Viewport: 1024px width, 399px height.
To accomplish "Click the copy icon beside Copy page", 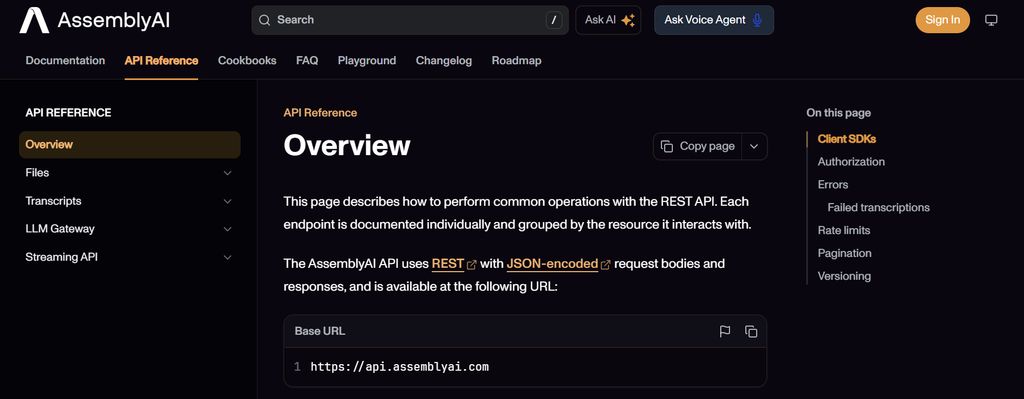I will click(x=667, y=146).
